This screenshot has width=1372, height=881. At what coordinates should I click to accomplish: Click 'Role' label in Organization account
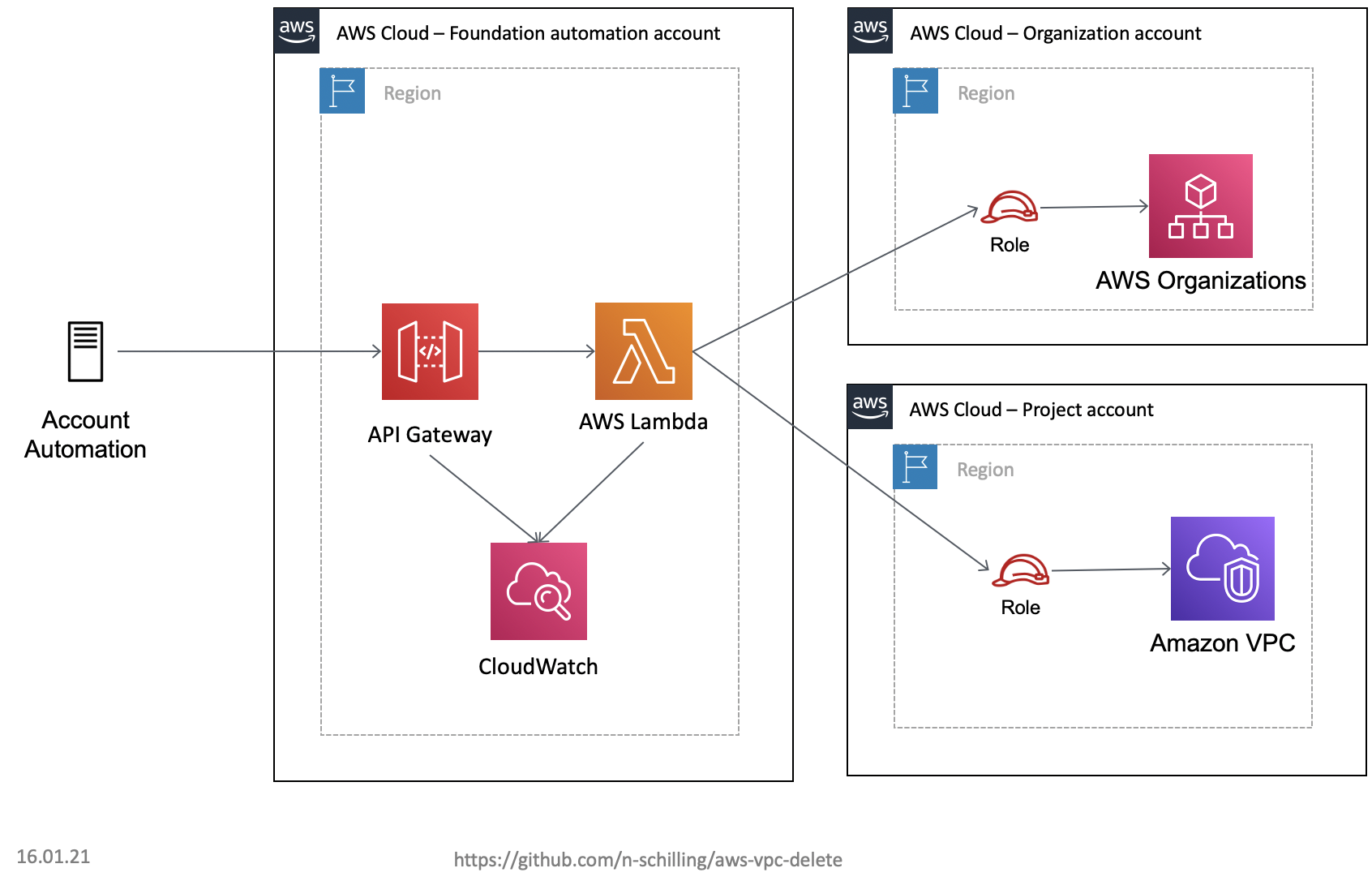point(1010,245)
